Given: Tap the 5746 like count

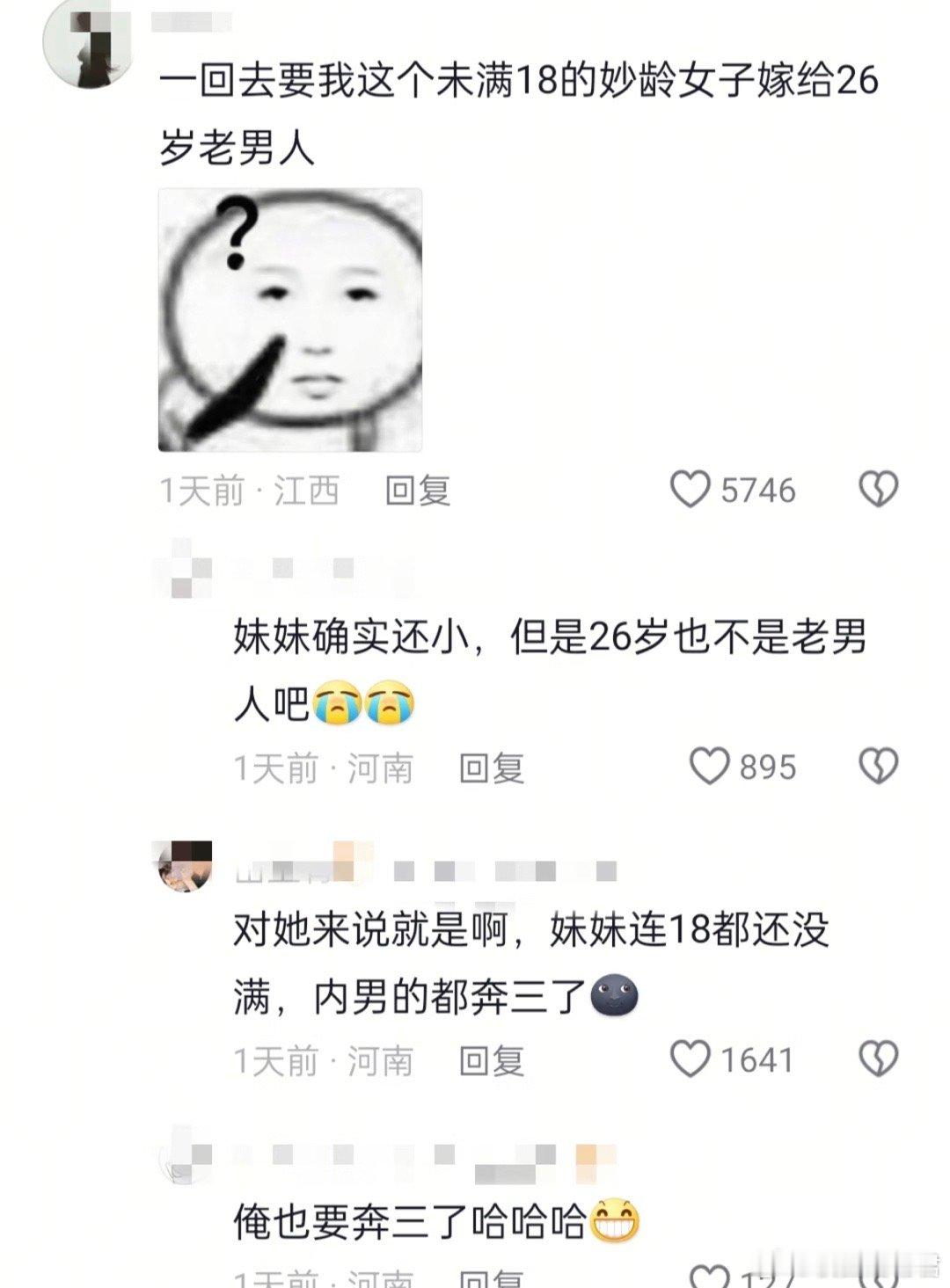Looking at the screenshot, I should pyautogui.click(x=758, y=490).
